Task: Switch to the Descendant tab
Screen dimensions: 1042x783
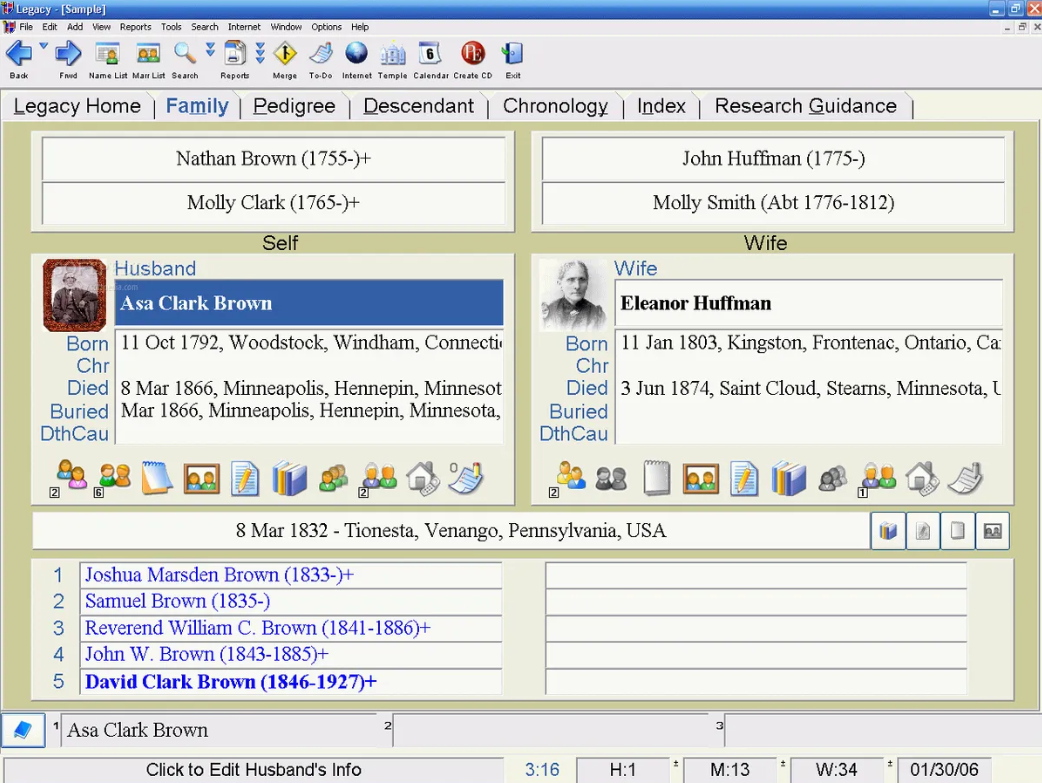Action: tap(419, 106)
